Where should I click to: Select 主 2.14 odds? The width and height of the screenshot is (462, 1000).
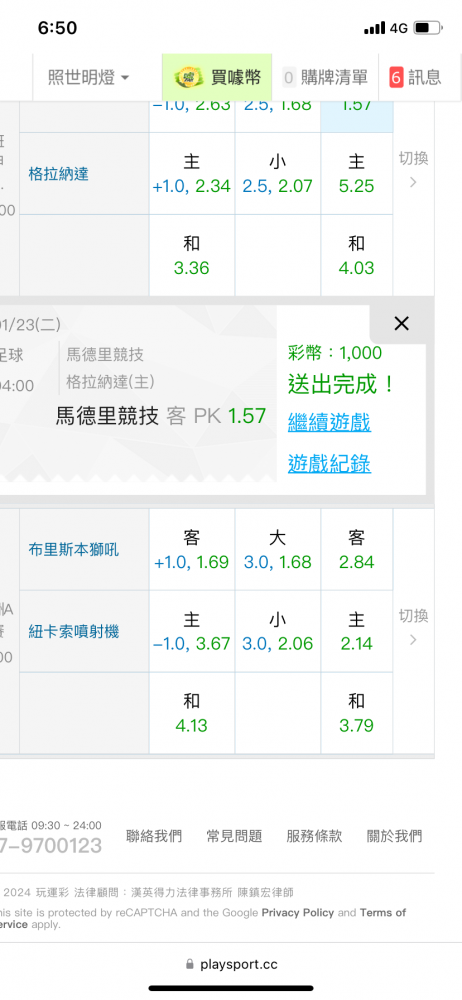357,631
